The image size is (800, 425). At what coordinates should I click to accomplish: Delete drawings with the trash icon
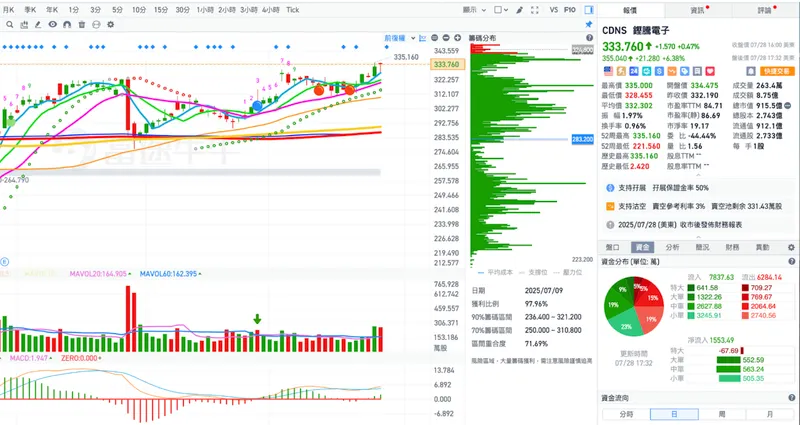click(x=82, y=24)
